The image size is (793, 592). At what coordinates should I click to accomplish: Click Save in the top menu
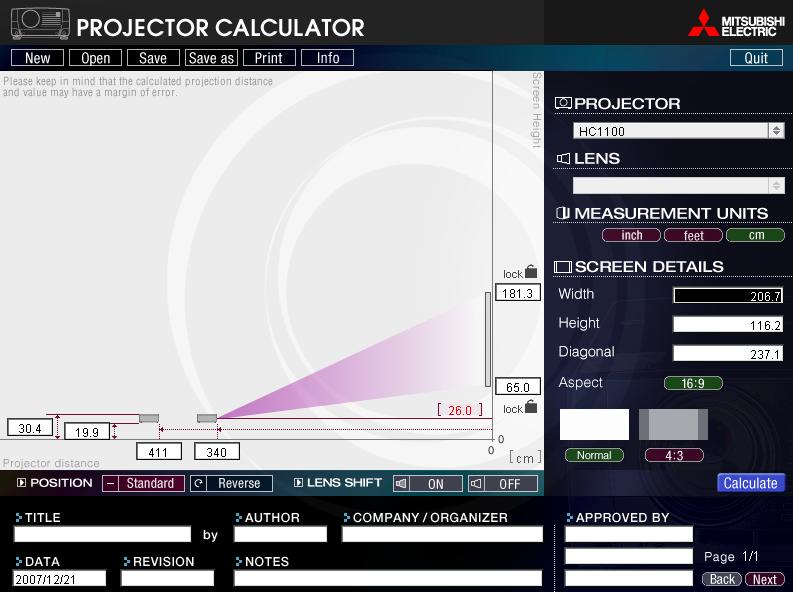153,58
